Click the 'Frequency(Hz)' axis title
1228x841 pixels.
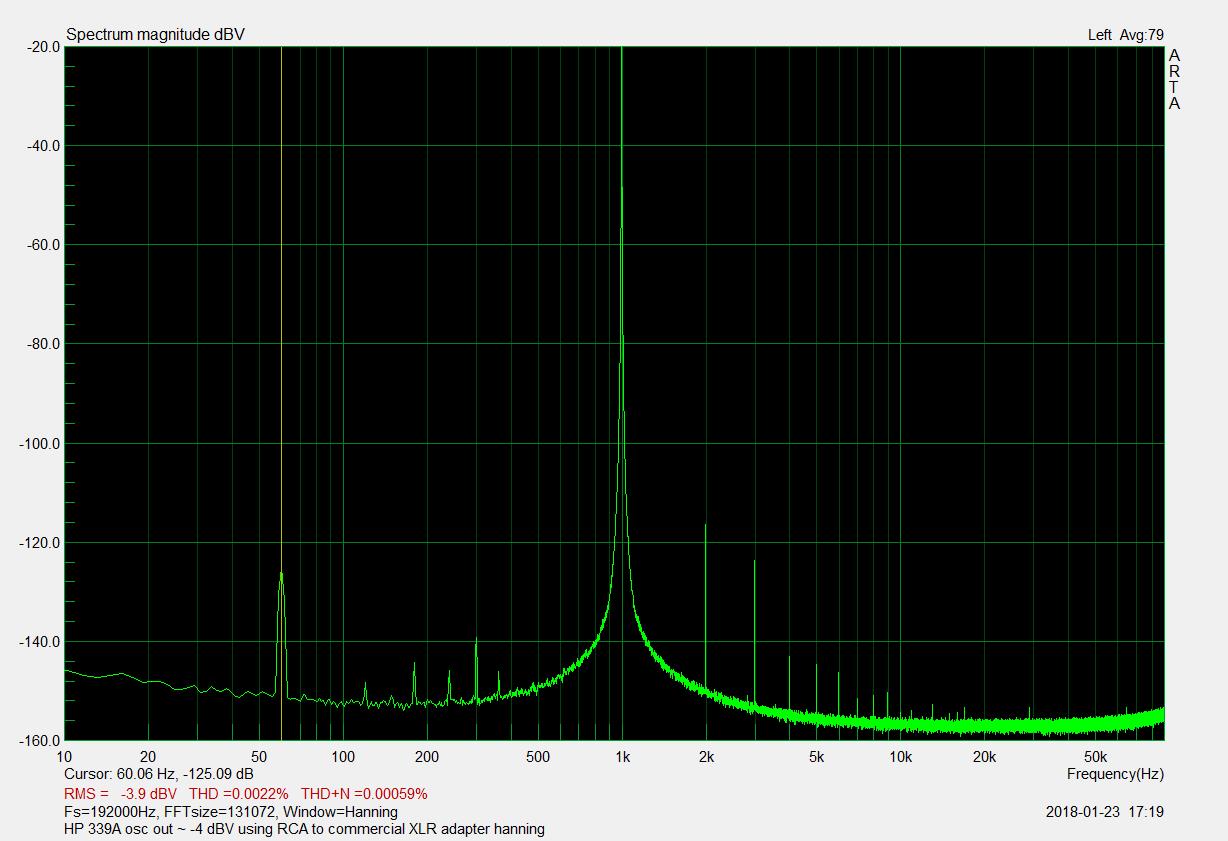[1115, 774]
